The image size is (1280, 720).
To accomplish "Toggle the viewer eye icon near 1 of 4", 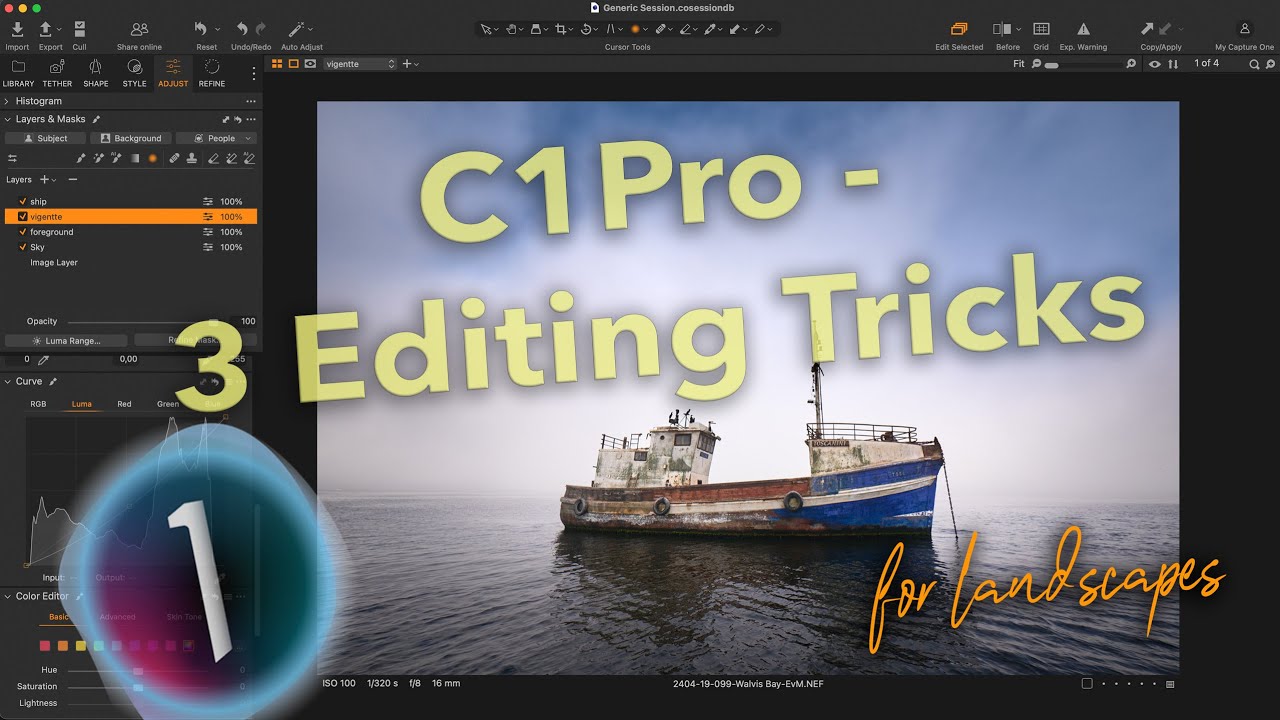I will (1155, 64).
